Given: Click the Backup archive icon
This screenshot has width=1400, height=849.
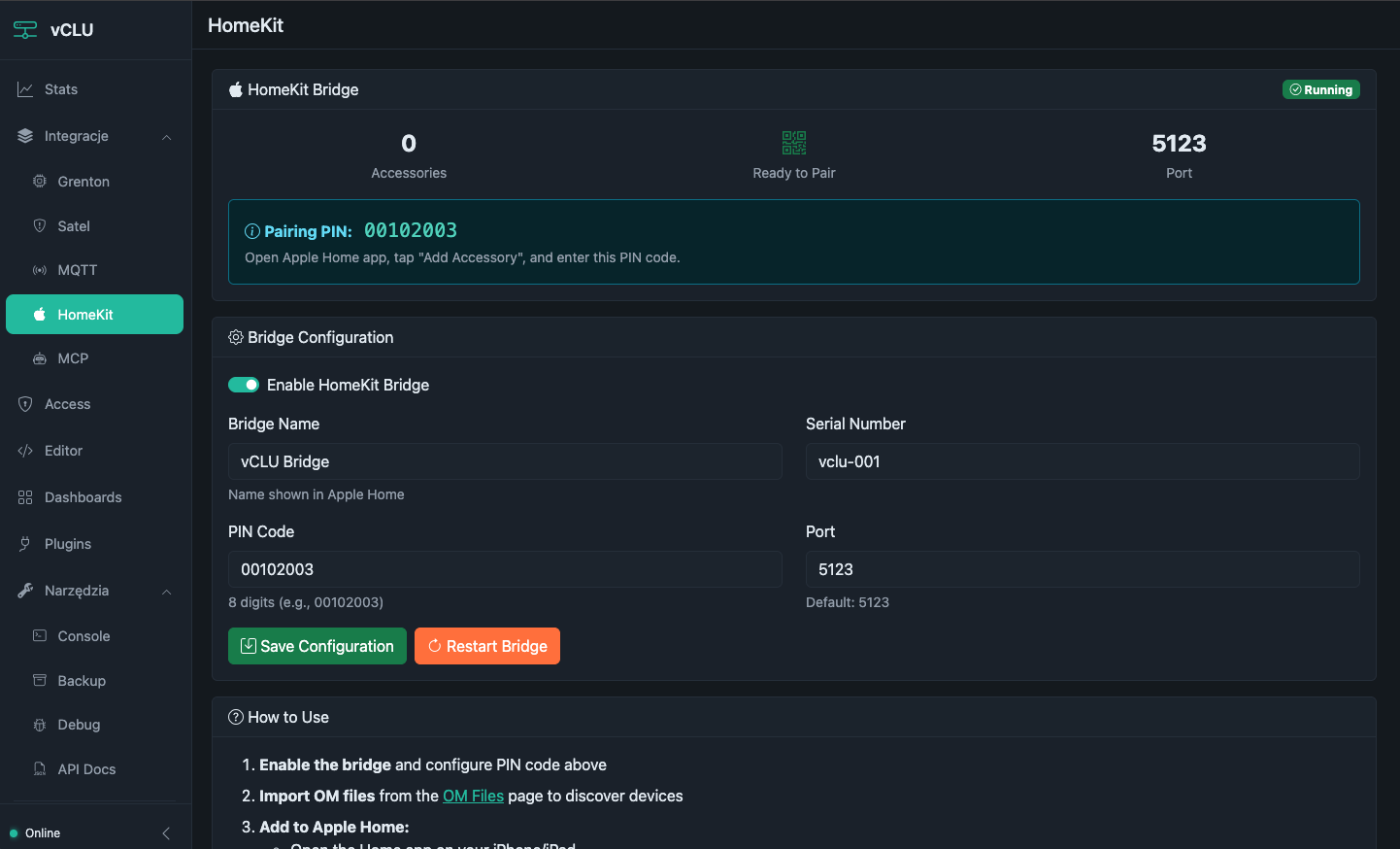Looking at the screenshot, I should [40, 681].
